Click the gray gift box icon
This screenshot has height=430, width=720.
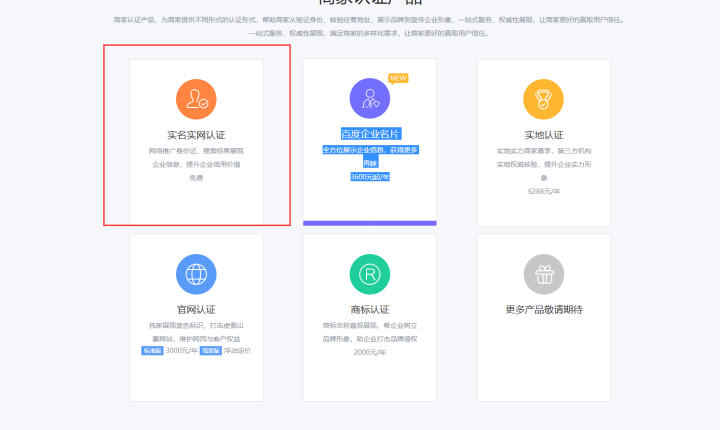(544, 274)
